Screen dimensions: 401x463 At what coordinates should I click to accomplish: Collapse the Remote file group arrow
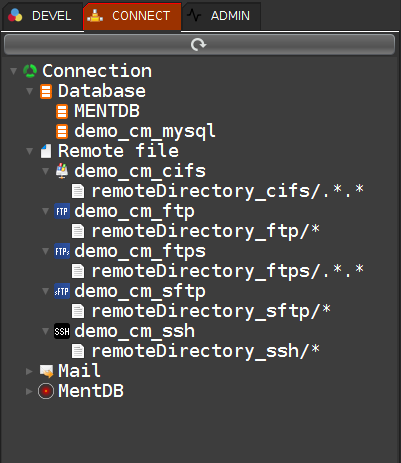pos(30,151)
